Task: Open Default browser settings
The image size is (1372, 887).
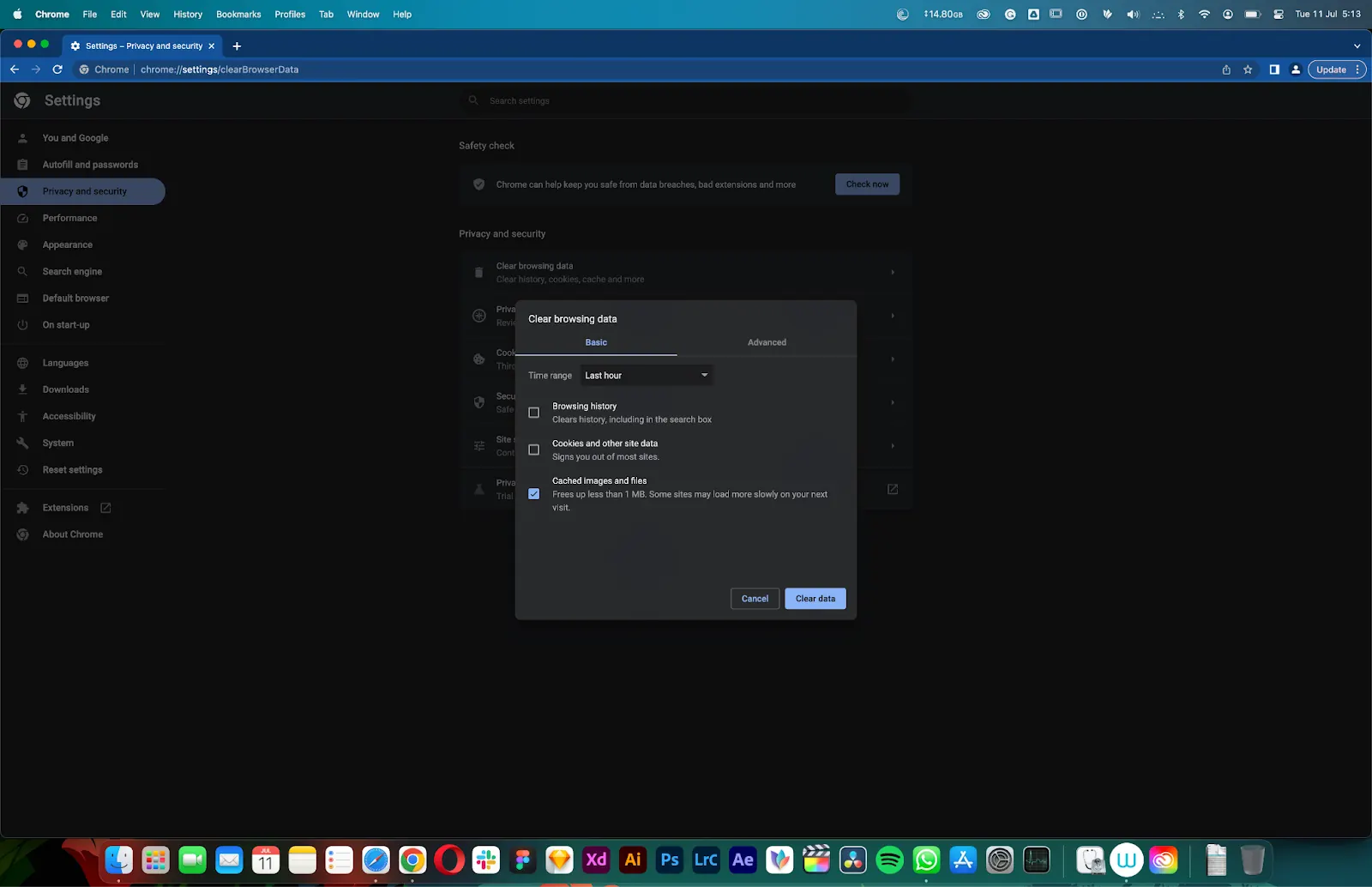Action: pos(75,298)
